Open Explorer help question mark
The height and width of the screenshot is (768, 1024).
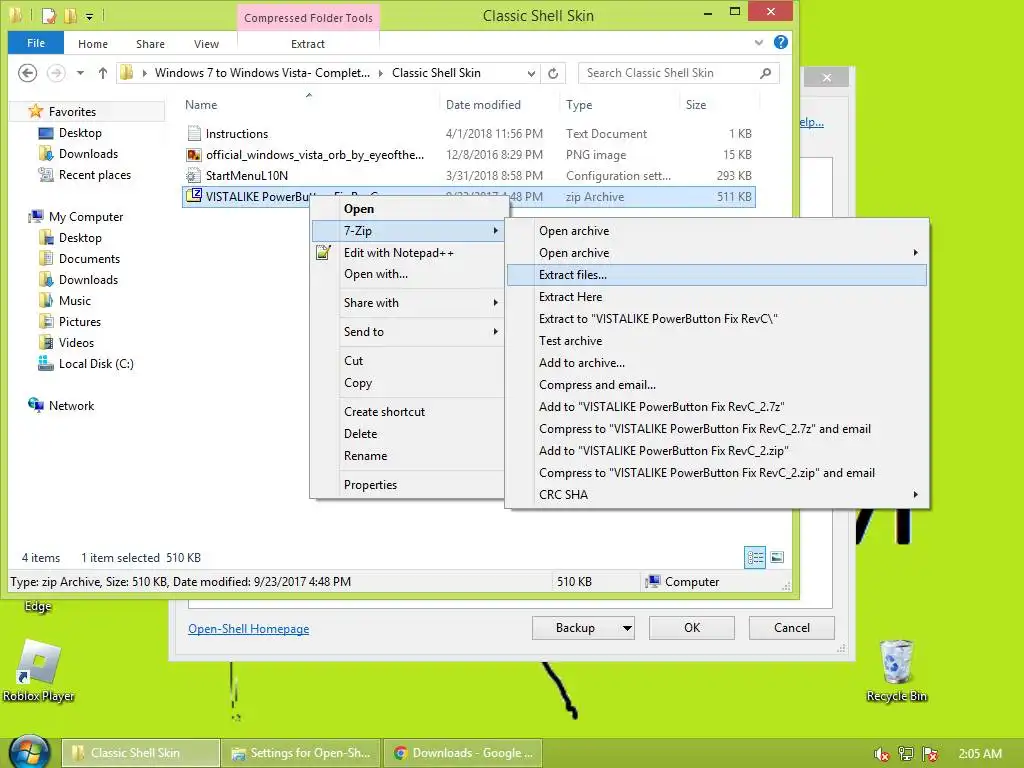(x=780, y=42)
